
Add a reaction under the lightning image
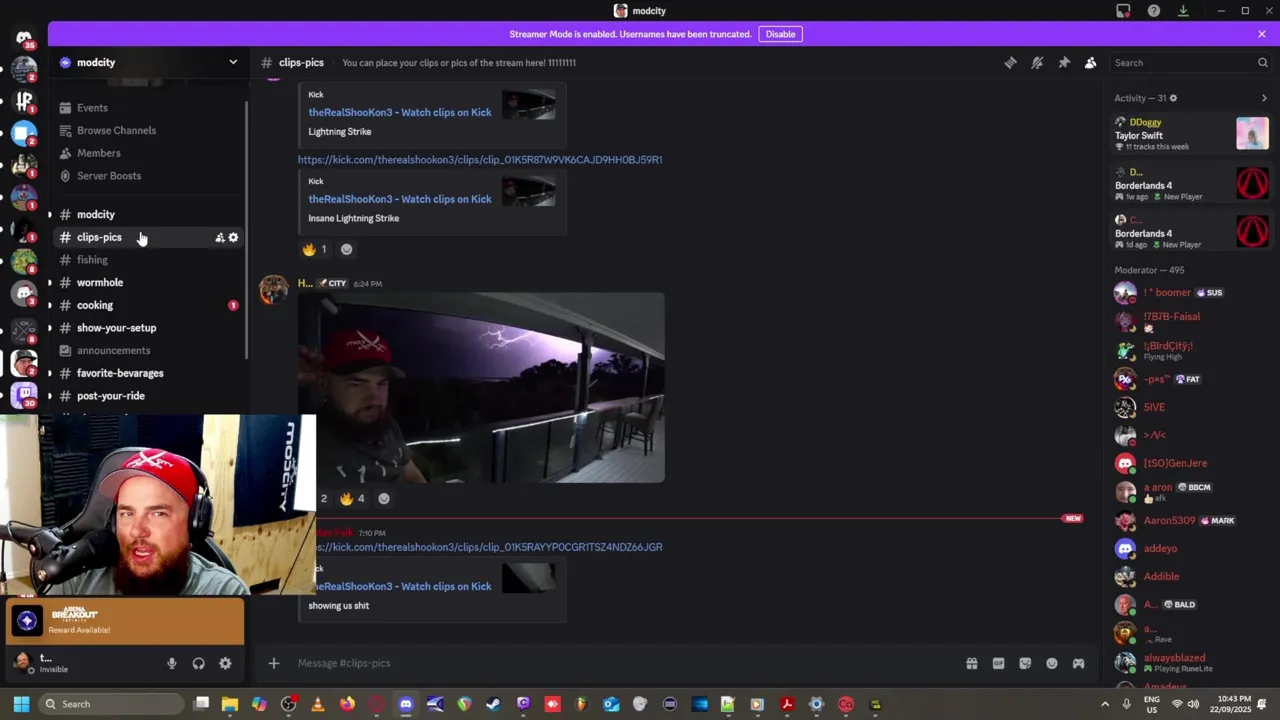pyautogui.click(x=384, y=498)
